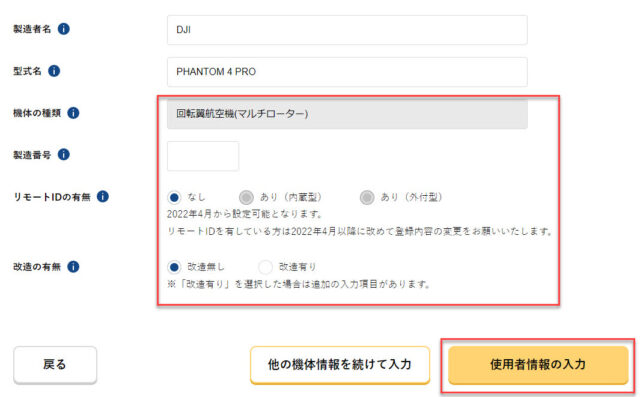This screenshot has height=397, width=640.
Task: Select あり（外付型）radio option
Action: (x=367, y=197)
